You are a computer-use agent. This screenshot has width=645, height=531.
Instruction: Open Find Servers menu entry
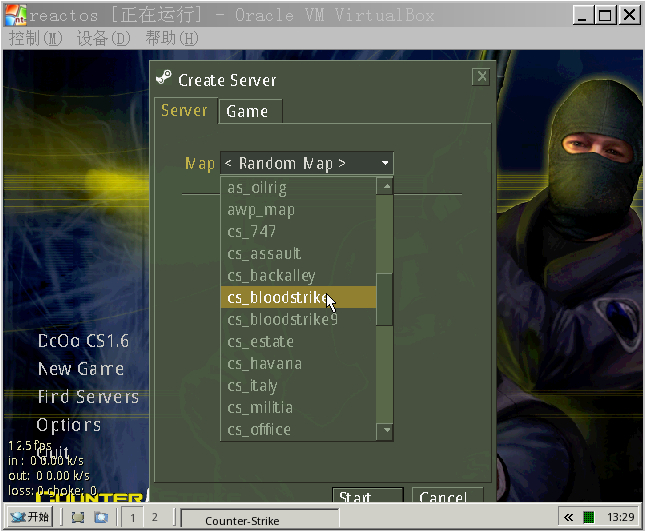point(88,397)
